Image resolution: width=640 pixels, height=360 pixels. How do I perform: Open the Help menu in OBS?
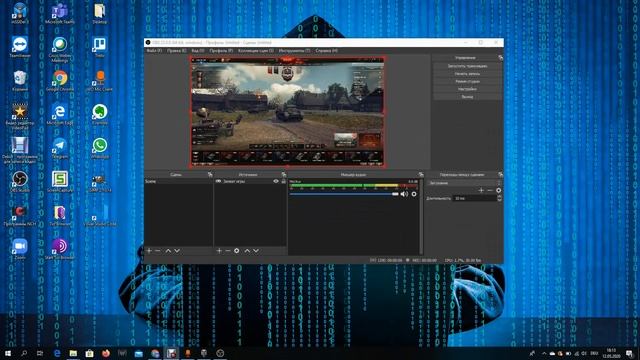[327, 51]
